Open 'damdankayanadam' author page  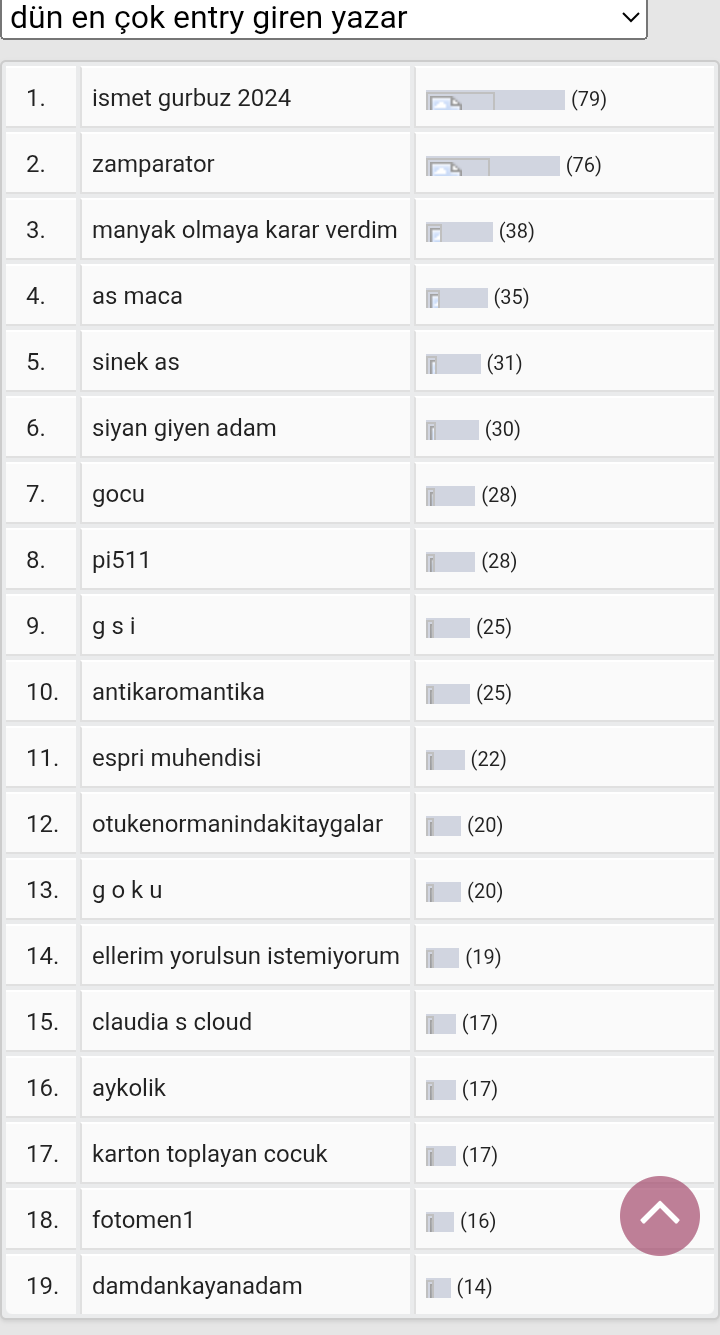(197, 1286)
